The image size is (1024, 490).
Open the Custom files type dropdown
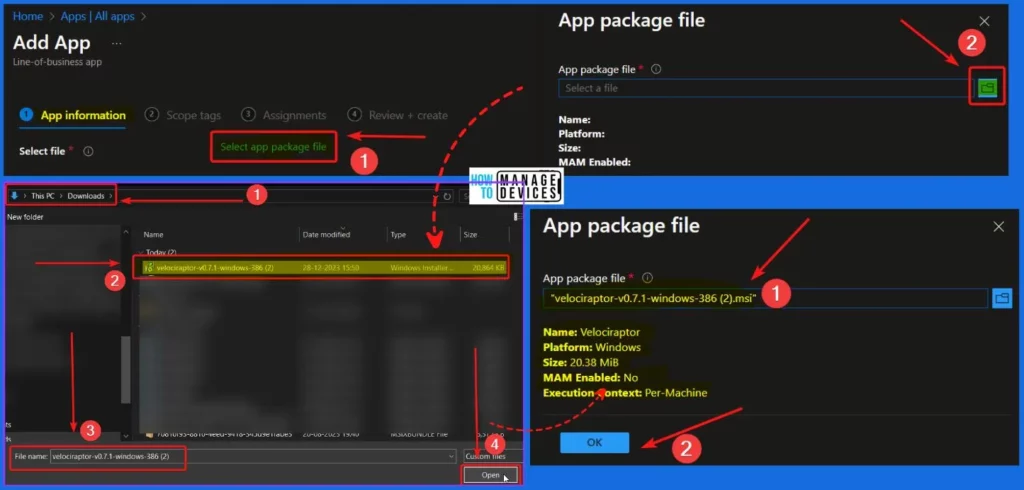click(493, 456)
